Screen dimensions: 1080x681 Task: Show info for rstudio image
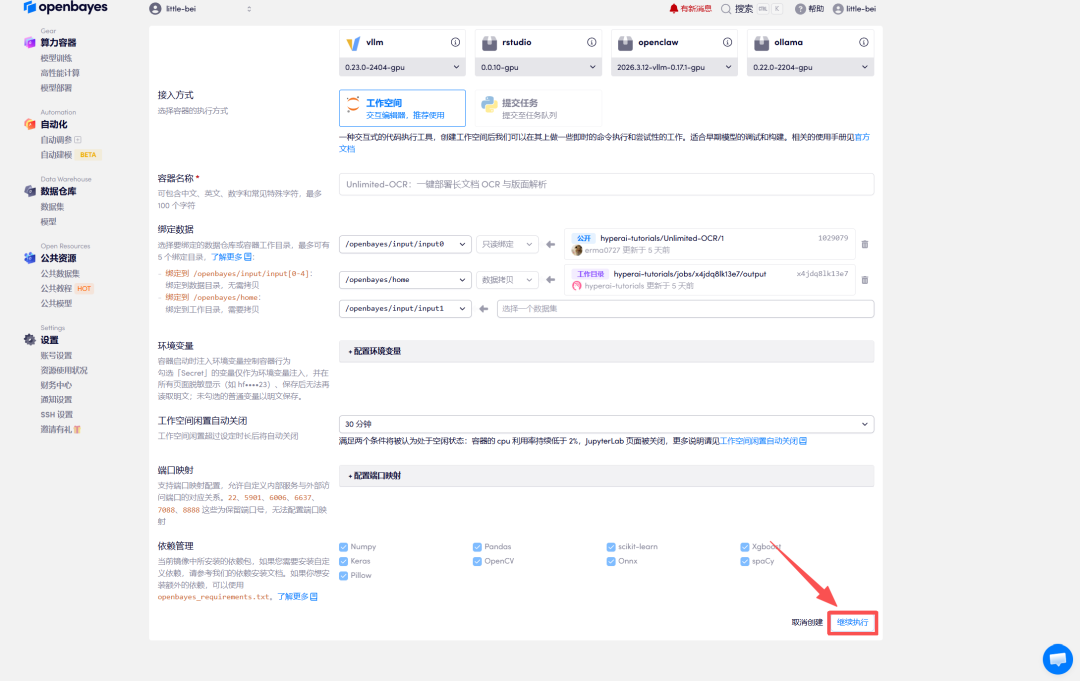coord(592,42)
